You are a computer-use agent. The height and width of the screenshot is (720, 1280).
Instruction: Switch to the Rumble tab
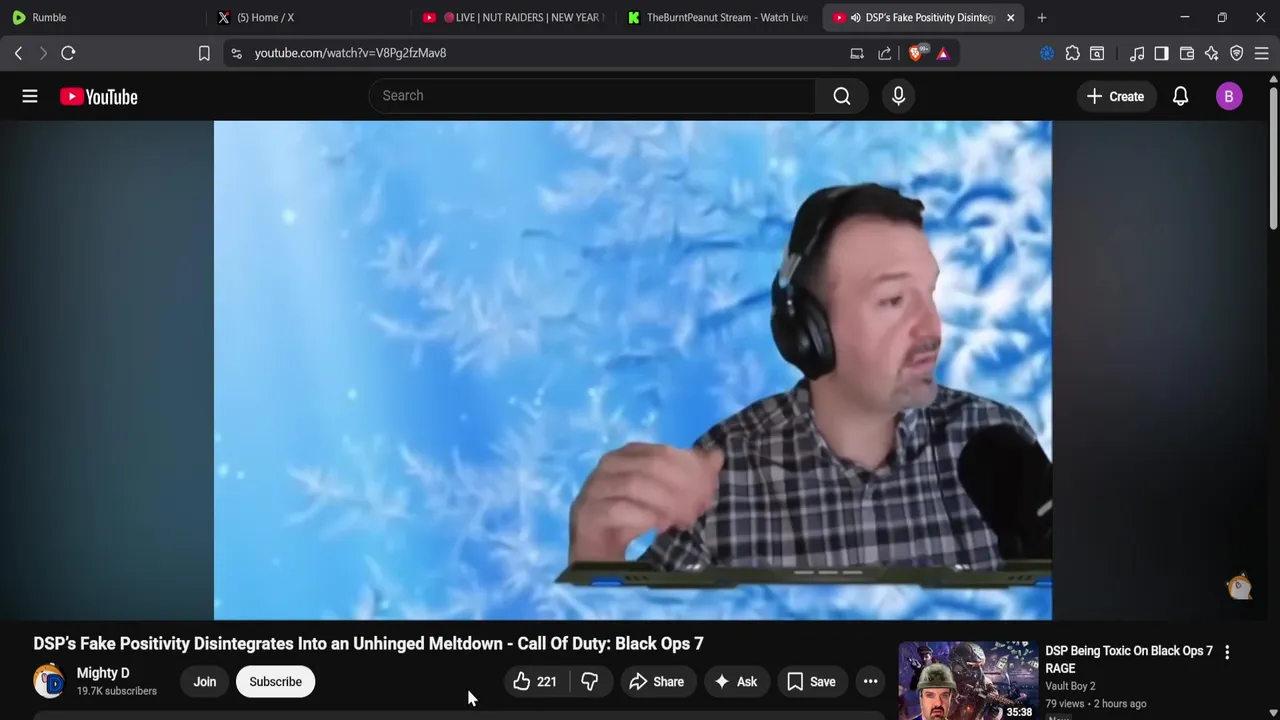coord(100,17)
